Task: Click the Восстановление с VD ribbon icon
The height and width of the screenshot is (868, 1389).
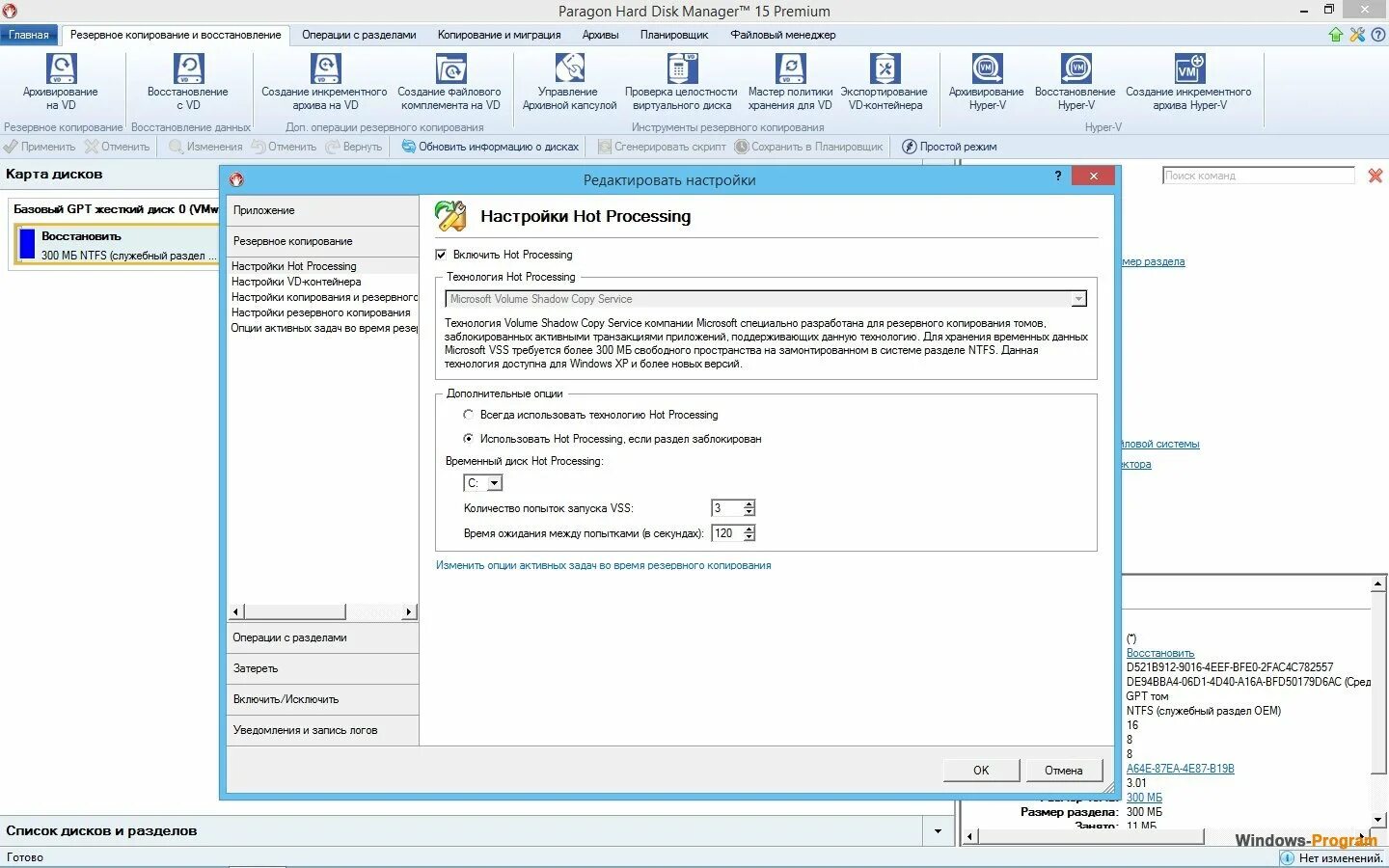Action: coord(188,82)
